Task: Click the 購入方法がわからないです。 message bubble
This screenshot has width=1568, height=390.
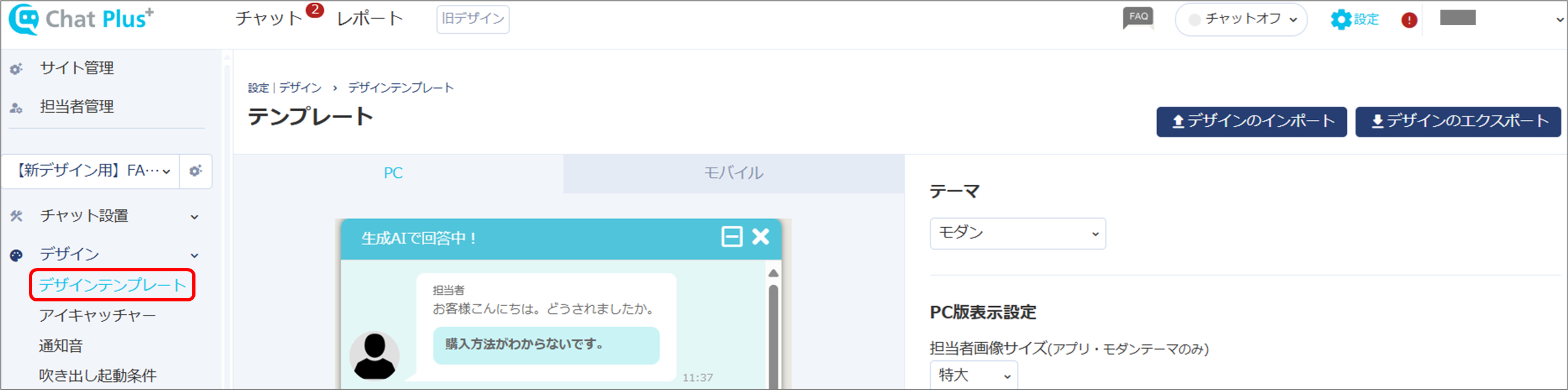Action: (546, 345)
